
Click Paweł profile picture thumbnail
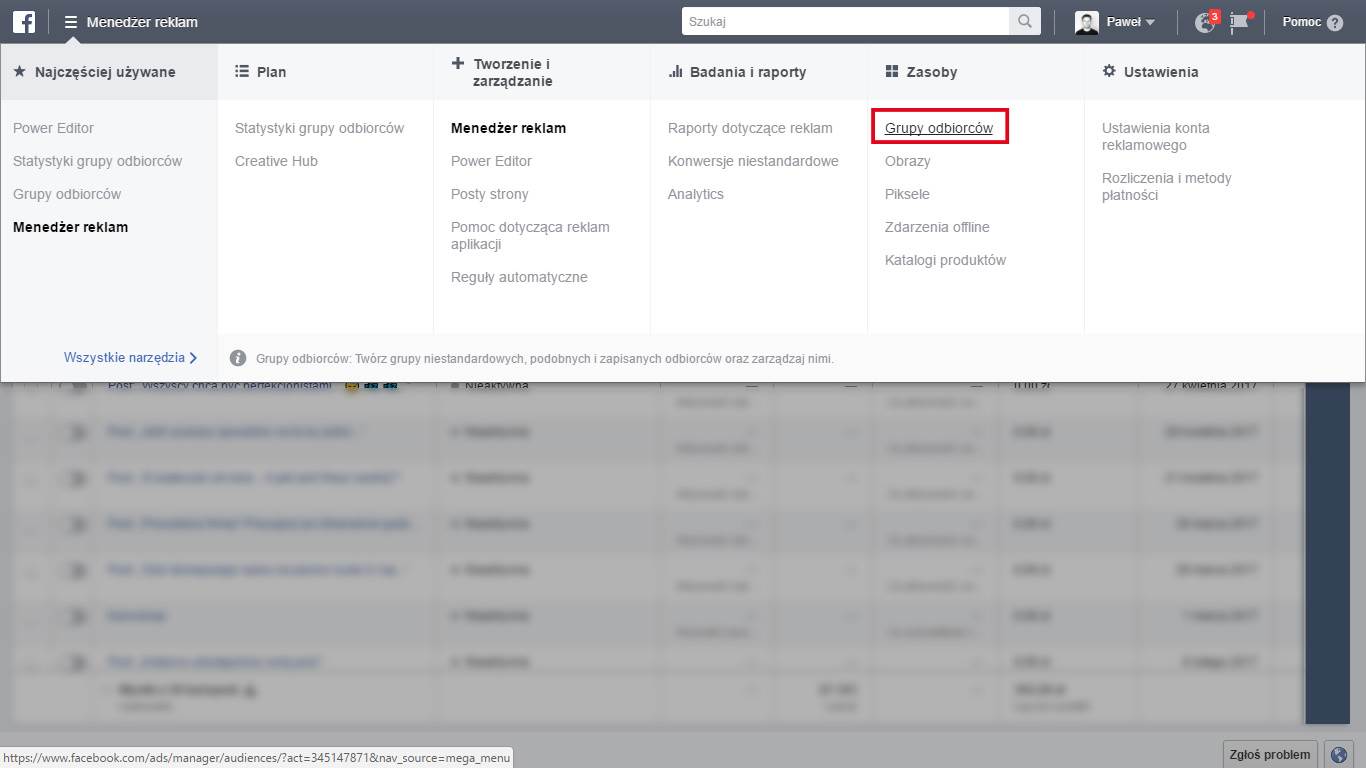[1086, 22]
